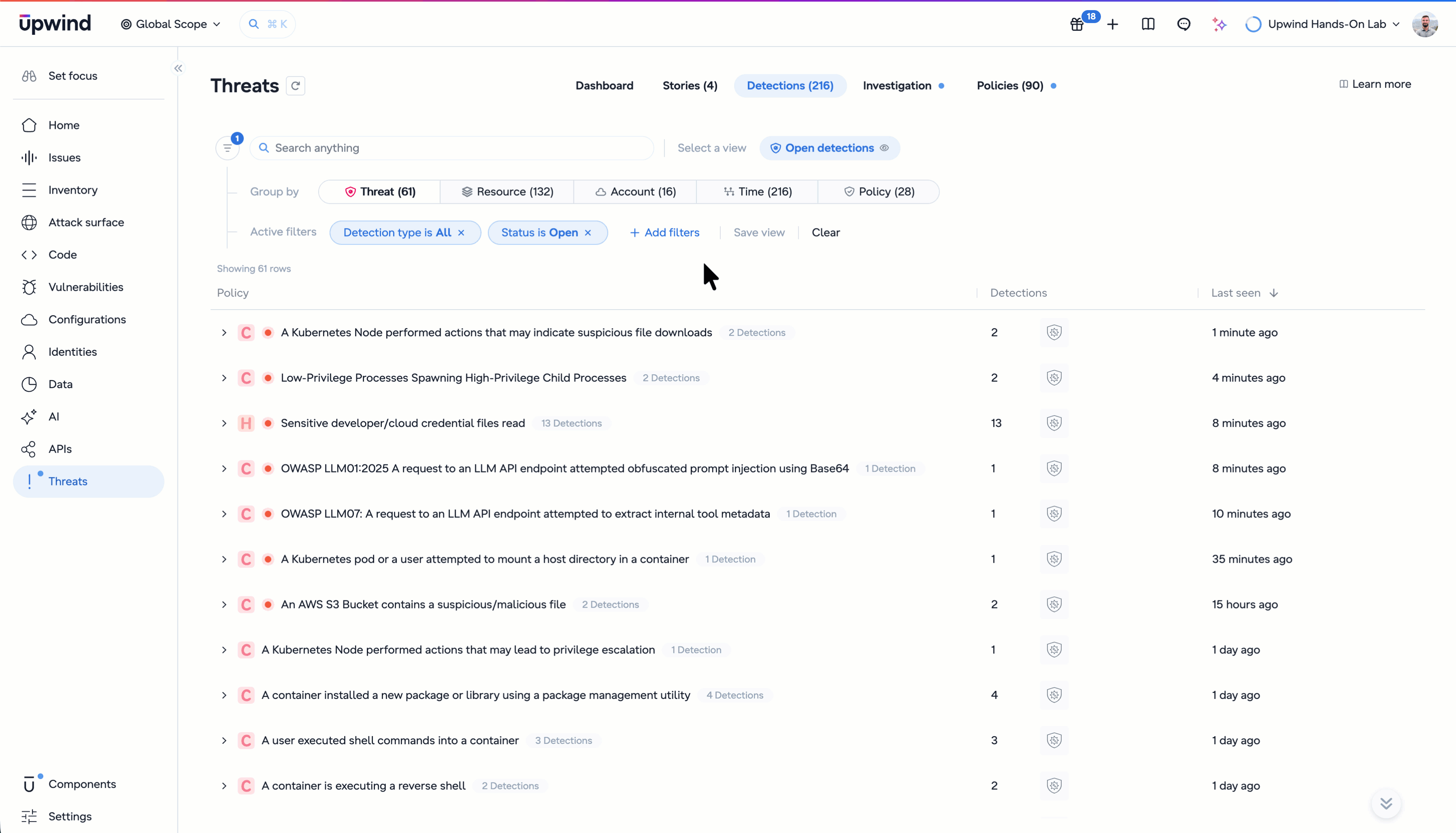
Task: Group detections by Resource (132)
Action: click(x=507, y=192)
